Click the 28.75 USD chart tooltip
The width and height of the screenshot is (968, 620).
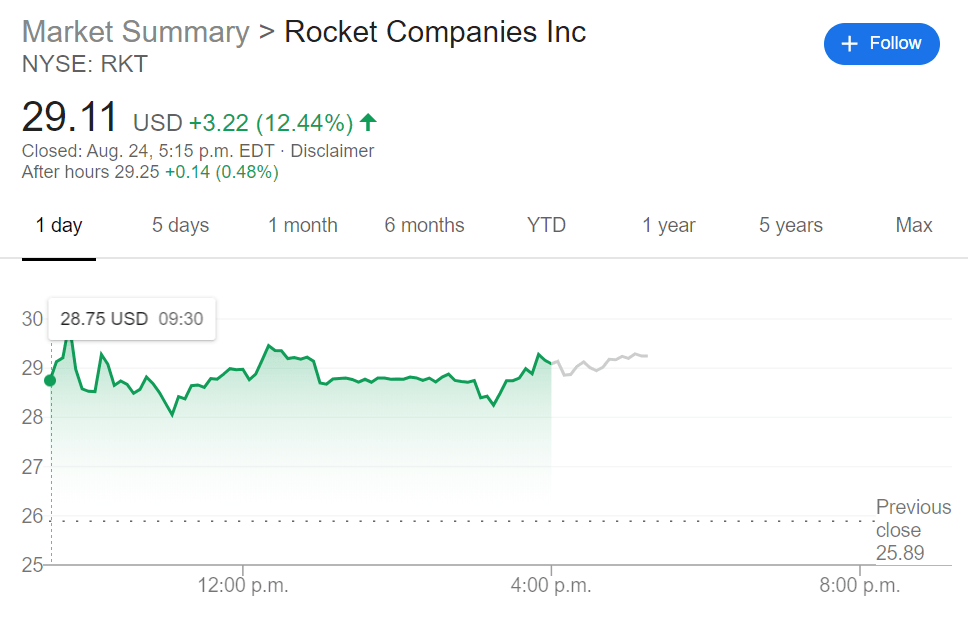click(x=131, y=319)
